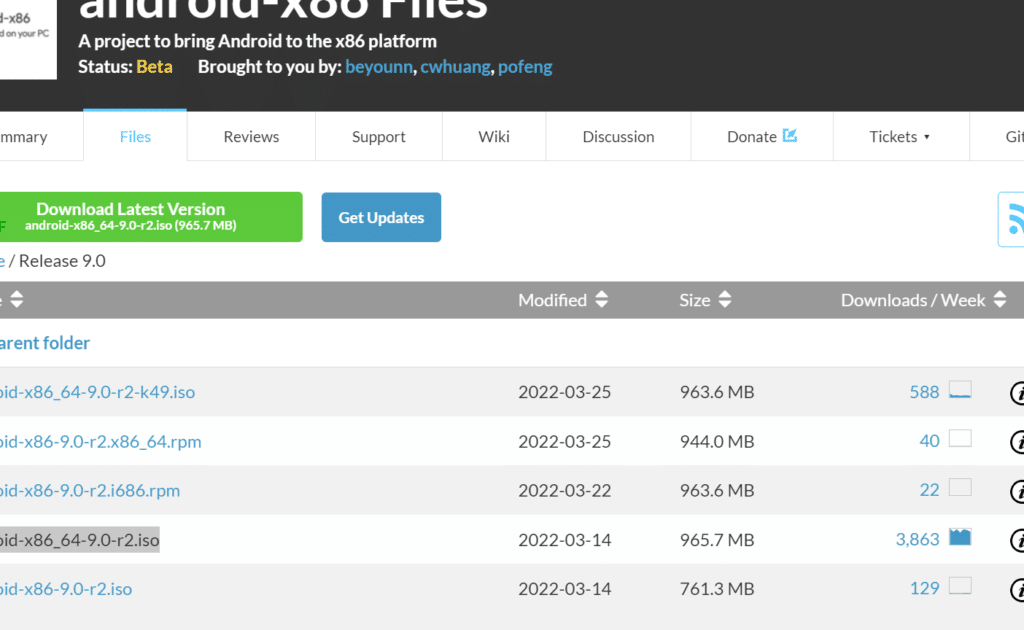Sort files by Modified column arrows
The height and width of the screenshot is (630, 1024).
click(601, 300)
